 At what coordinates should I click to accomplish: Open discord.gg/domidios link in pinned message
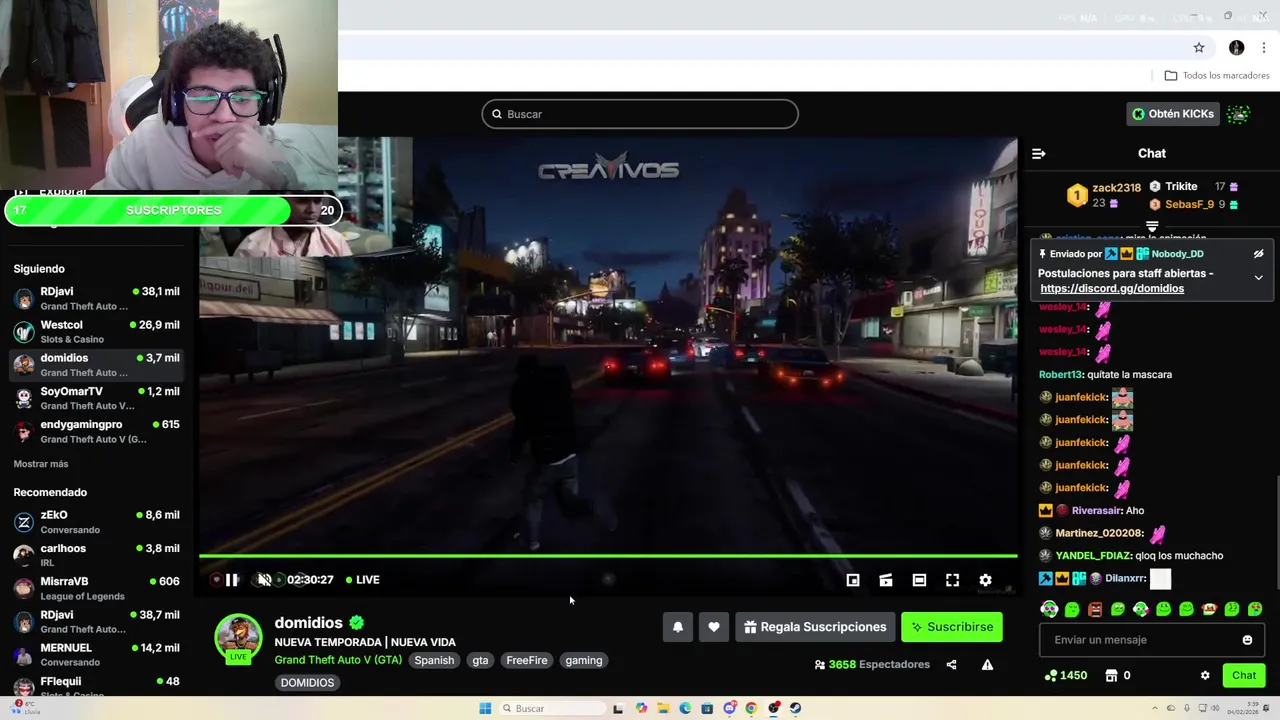pyautogui.click(x=1112, y=289)
